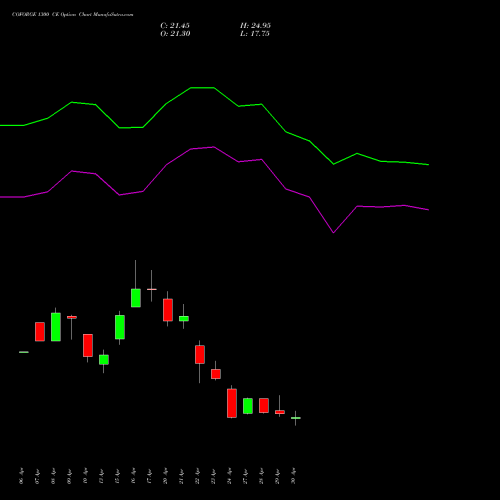This screenshot has height=500, width=500.
Task: Select the 08 Apr date label
Action: [53, 476]
